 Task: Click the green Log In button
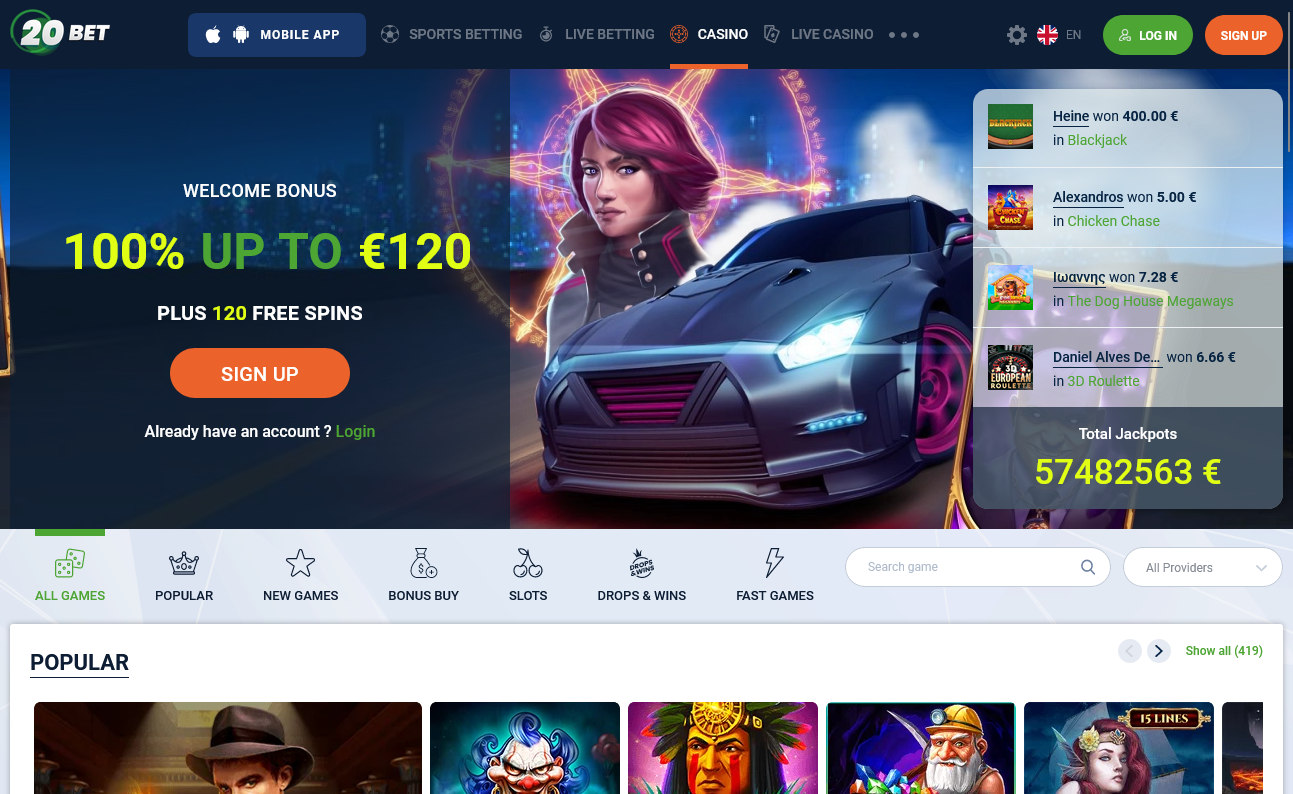tap(1148, 35)
